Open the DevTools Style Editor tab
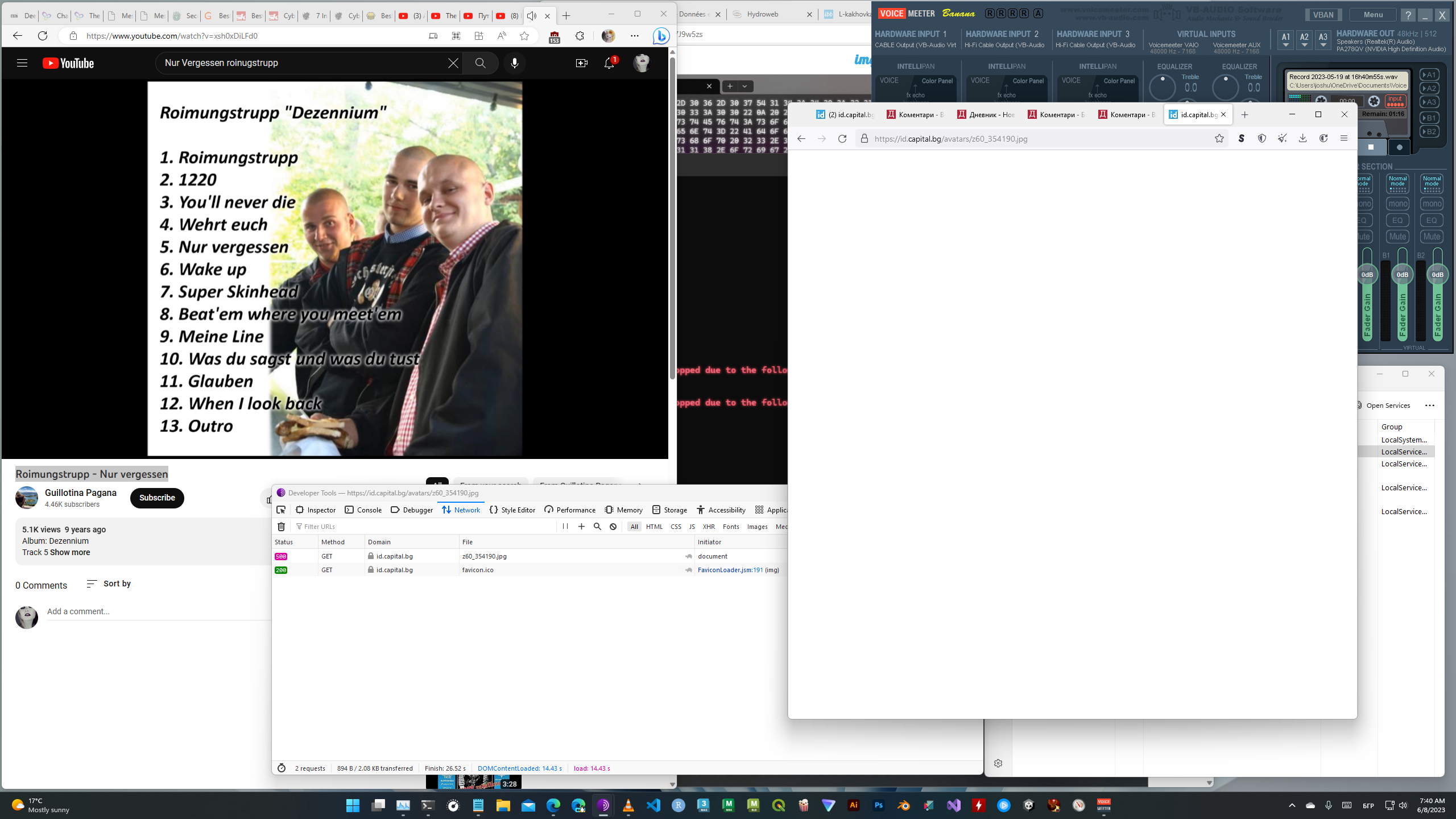This screenshot has width=1456, height=819. [512, 510]
